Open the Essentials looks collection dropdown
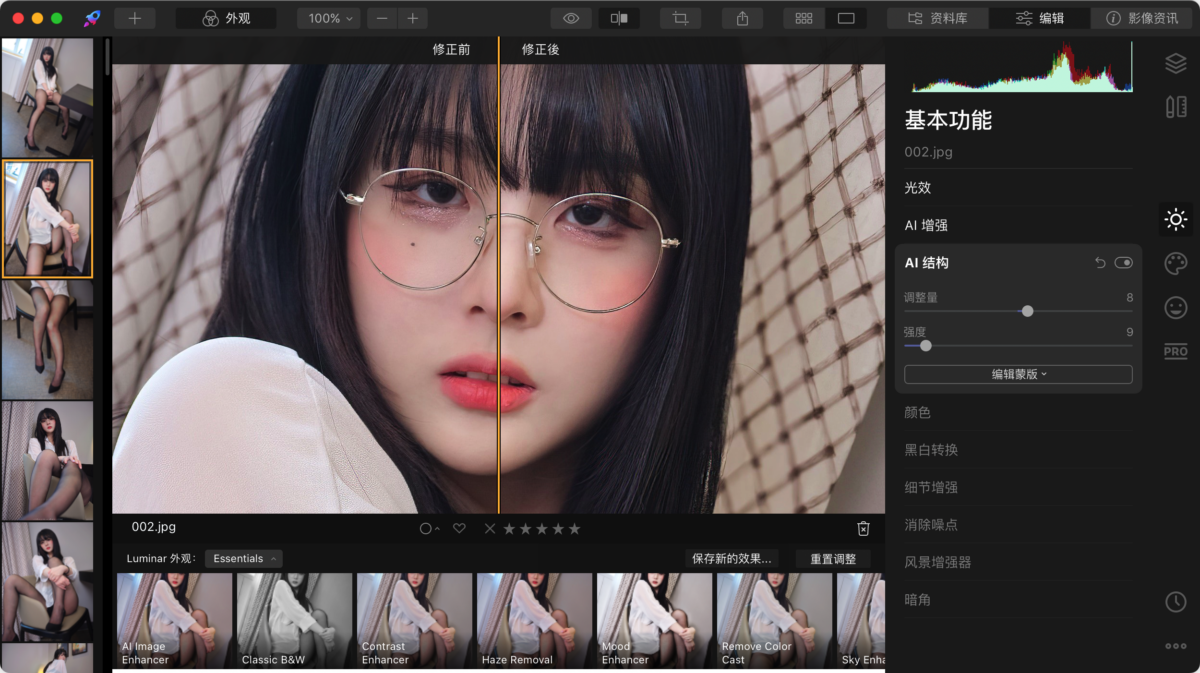1200x673 pixels. click(243, 559)
